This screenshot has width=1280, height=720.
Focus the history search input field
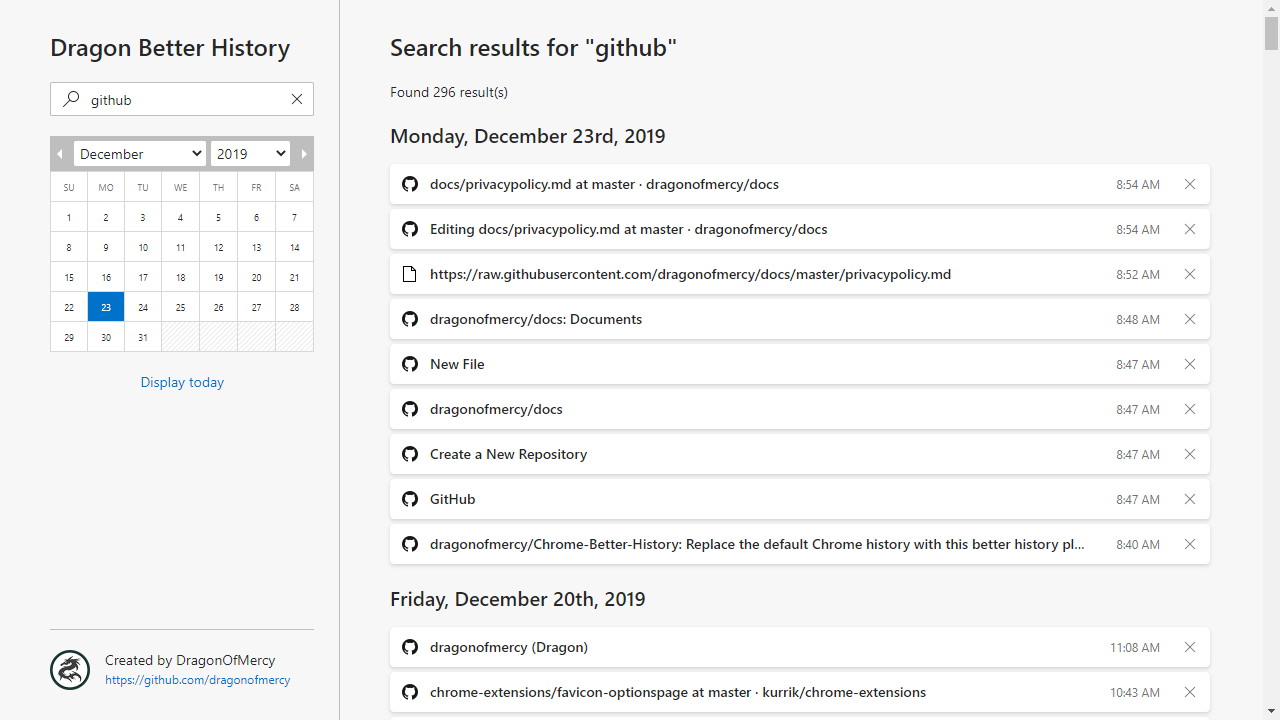click(x=185, y=99)
